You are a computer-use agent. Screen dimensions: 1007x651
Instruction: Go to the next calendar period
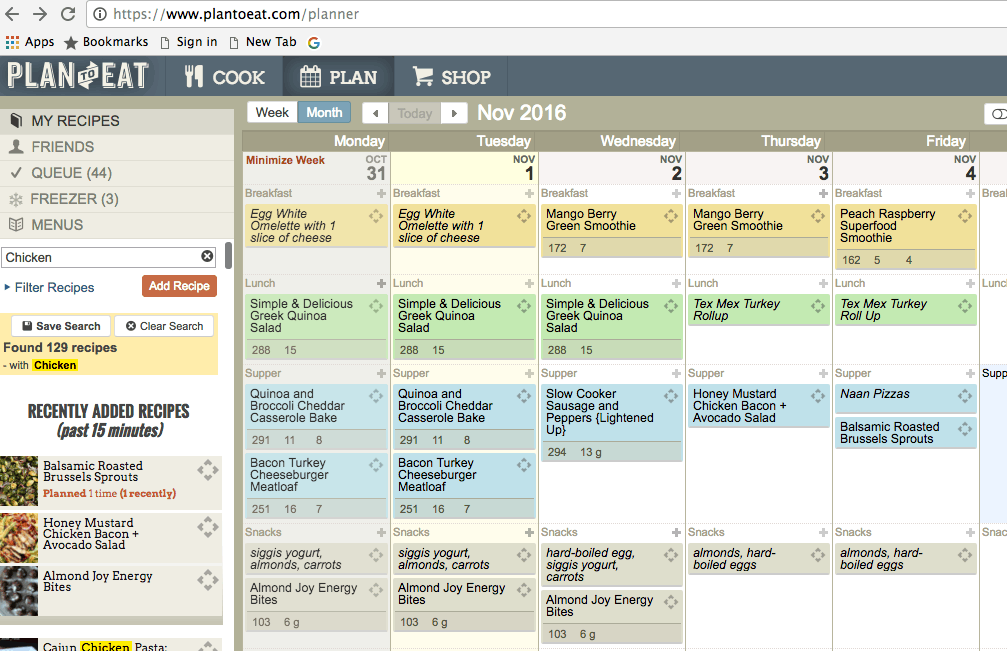[x=454, y=114]
